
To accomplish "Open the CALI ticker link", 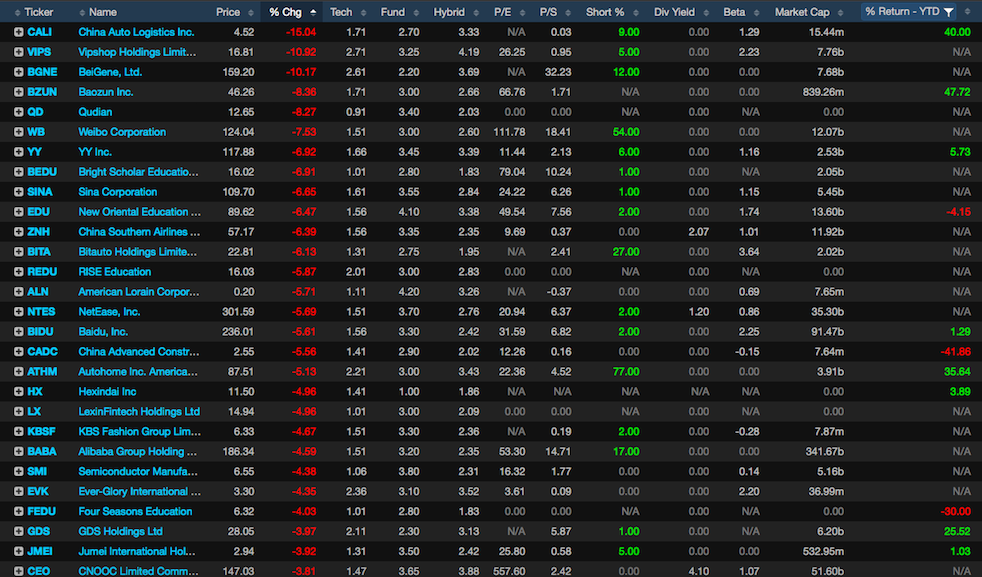I will (x=39, y=32).
